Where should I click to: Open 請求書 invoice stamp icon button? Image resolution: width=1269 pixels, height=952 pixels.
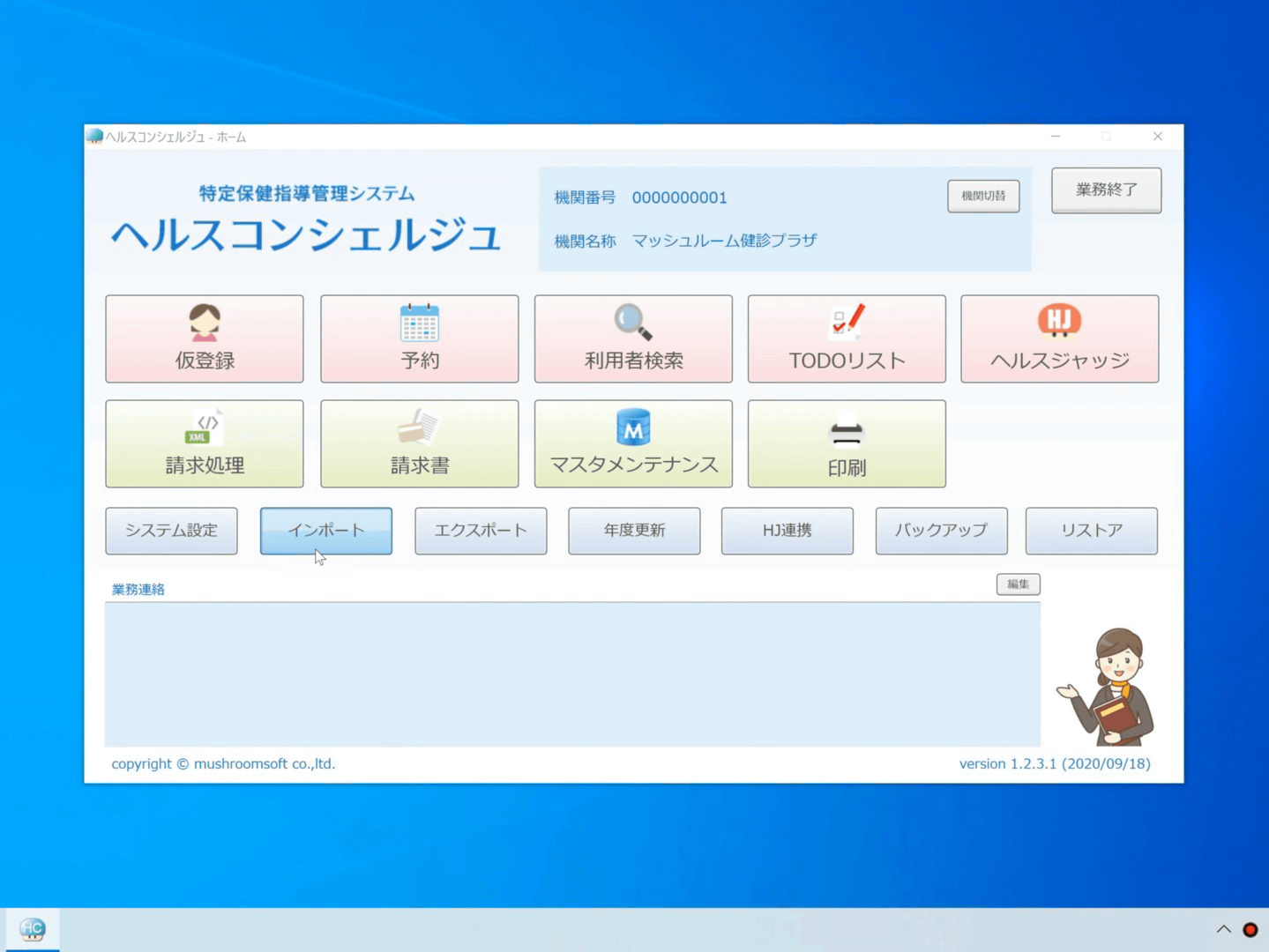tap(420, 443)
